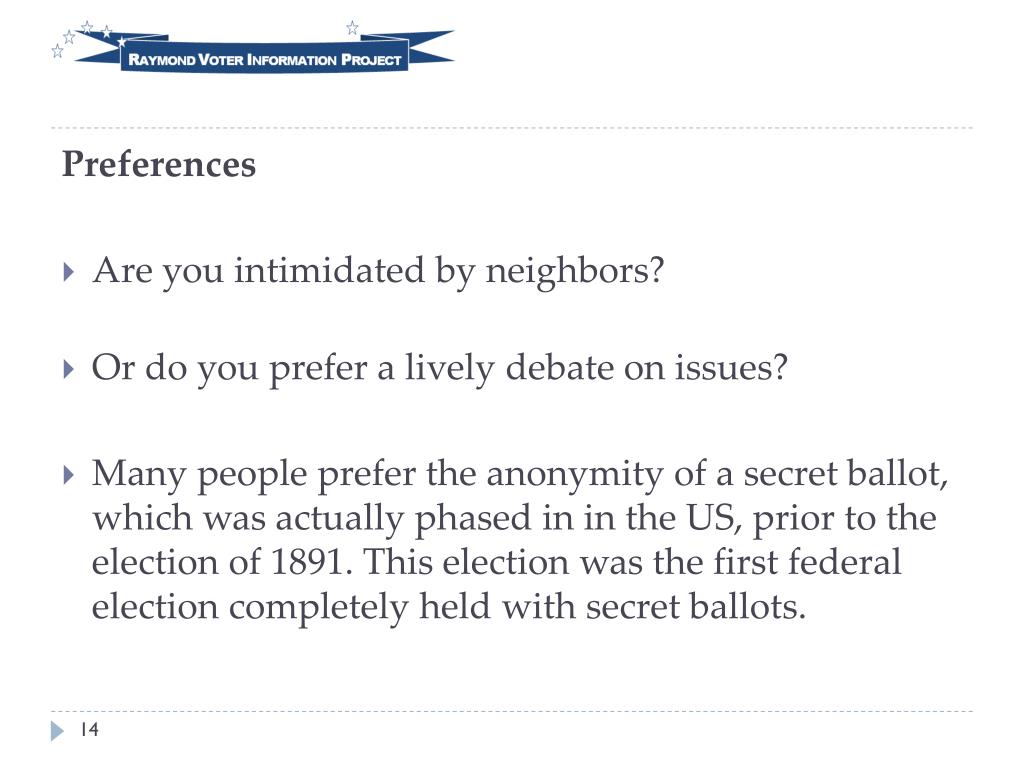Click the lone star above the banner's right side

point(352,27)
